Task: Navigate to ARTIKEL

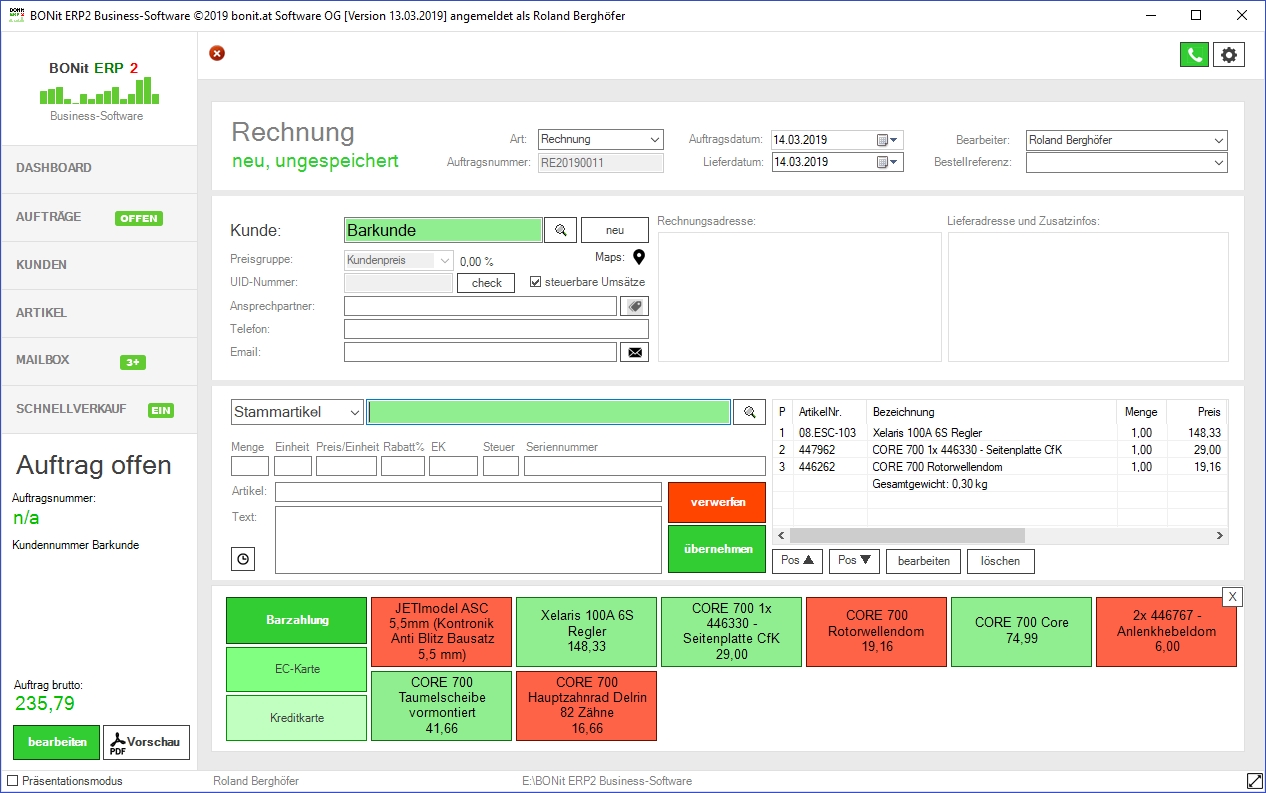Action: click(99, 313)
